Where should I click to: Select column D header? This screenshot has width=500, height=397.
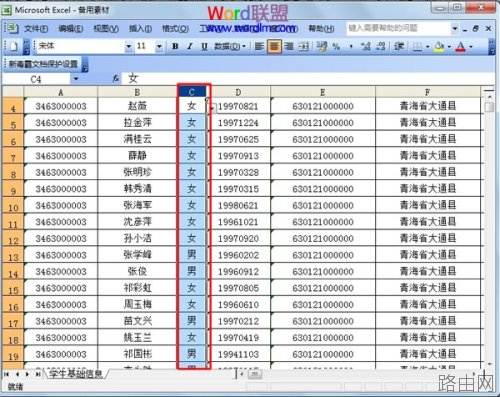point(238,92)
